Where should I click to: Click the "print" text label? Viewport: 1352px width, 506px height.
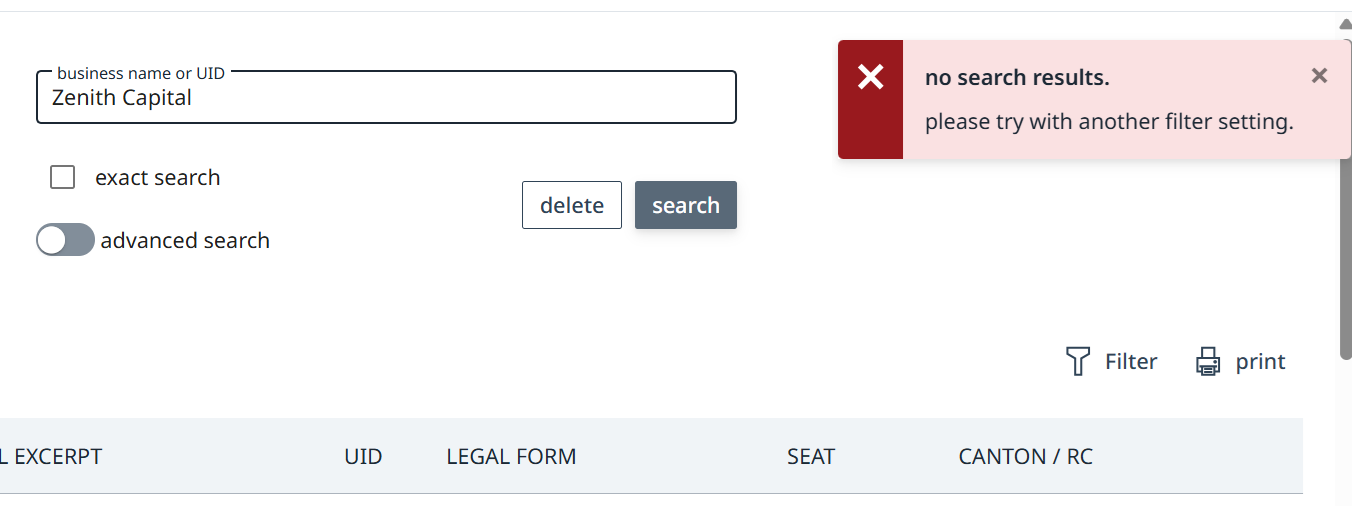click(x=1260, y=362)
